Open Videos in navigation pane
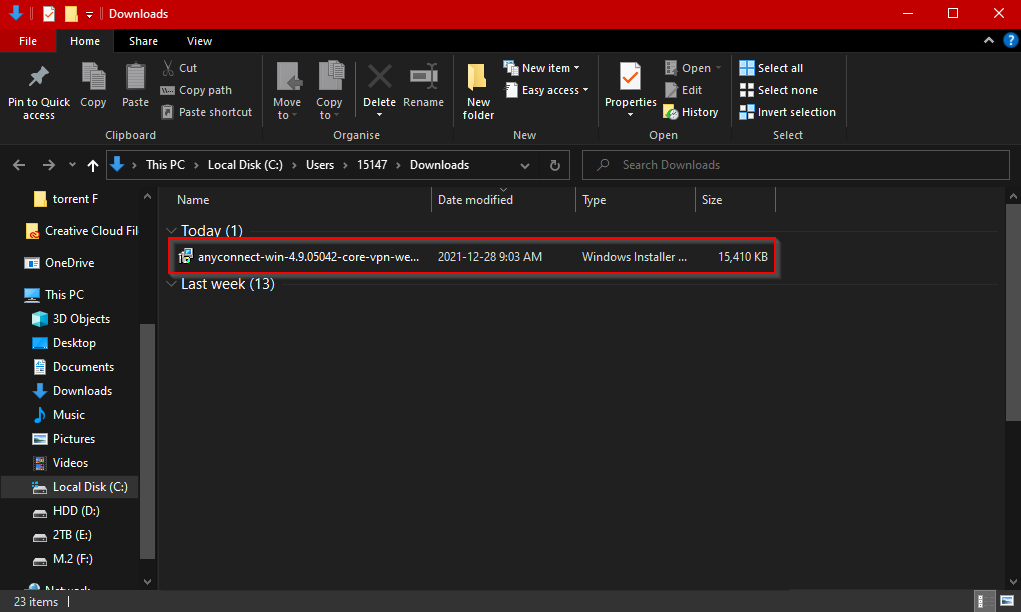This screenshot has width=1021, height=612. click(x=61, y=463)
